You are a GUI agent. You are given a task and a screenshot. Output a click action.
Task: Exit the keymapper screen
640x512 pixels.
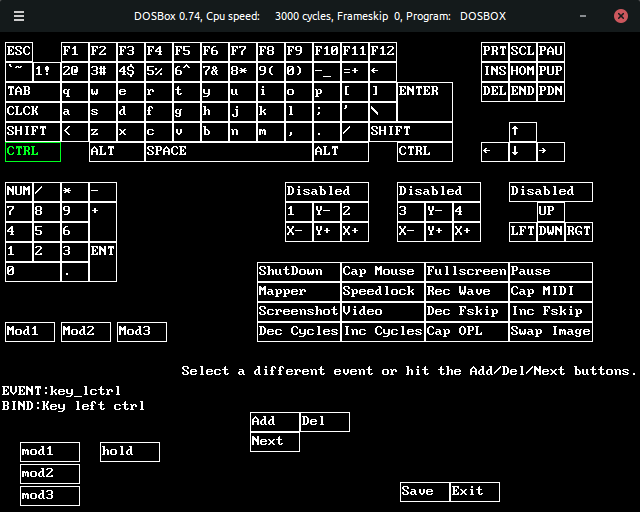coord(475,492)
